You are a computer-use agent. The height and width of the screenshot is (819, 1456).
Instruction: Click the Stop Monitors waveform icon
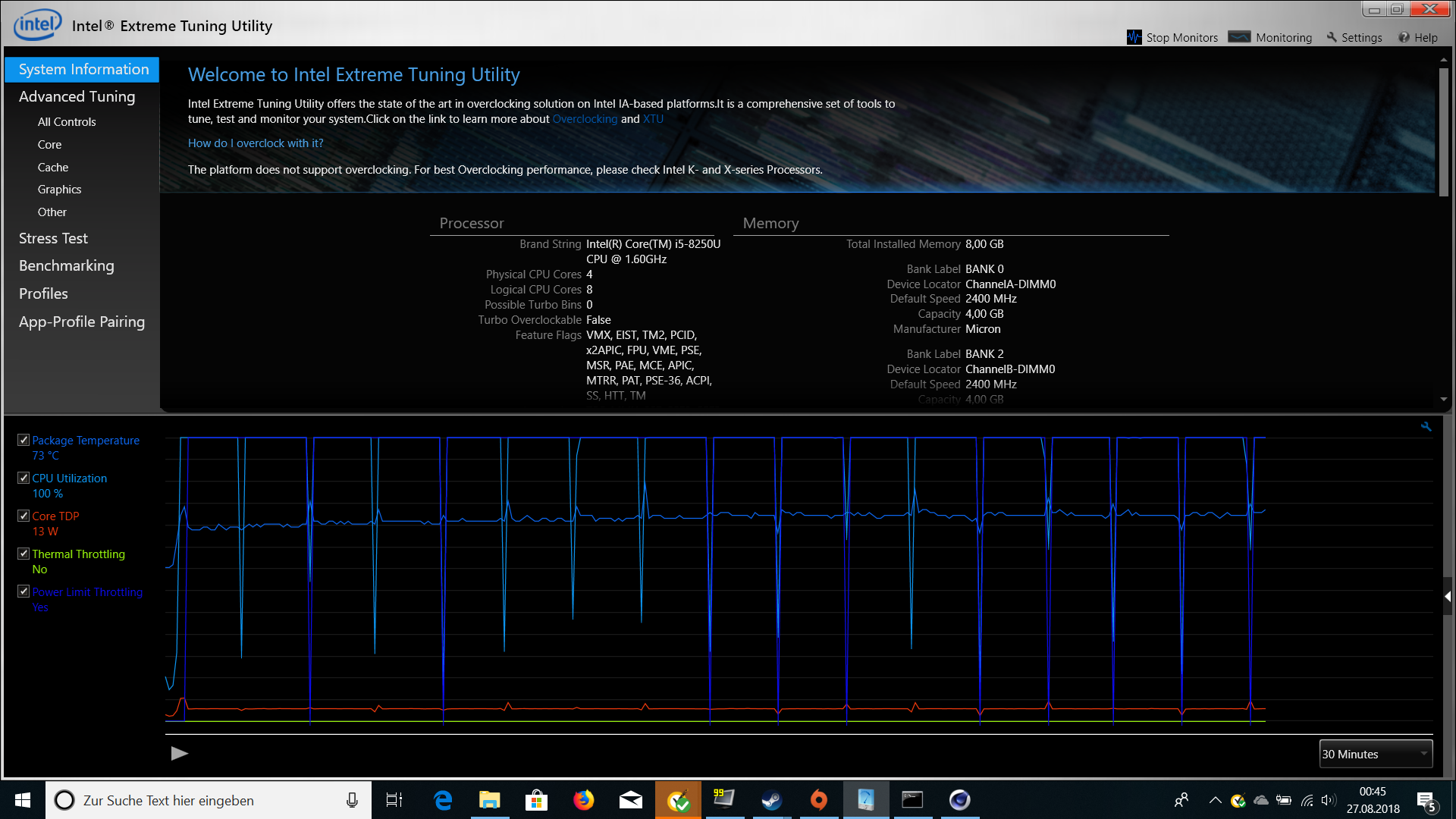[1134, 37]
